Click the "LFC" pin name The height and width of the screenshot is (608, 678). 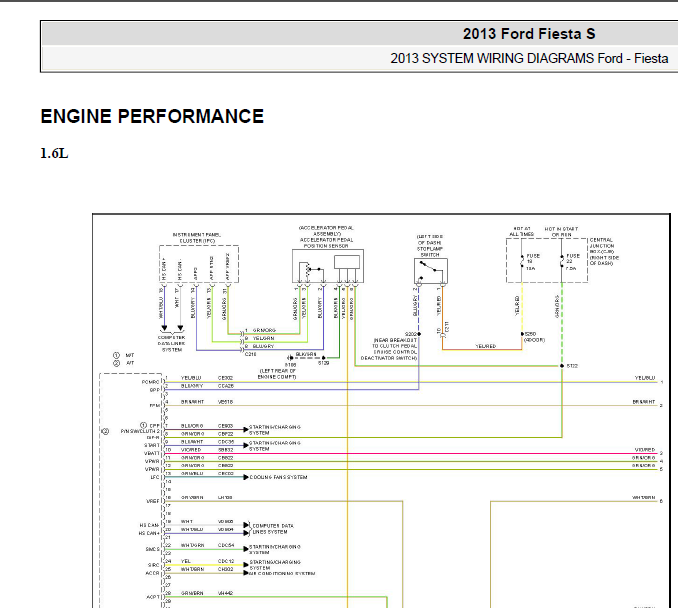point(155,477)
